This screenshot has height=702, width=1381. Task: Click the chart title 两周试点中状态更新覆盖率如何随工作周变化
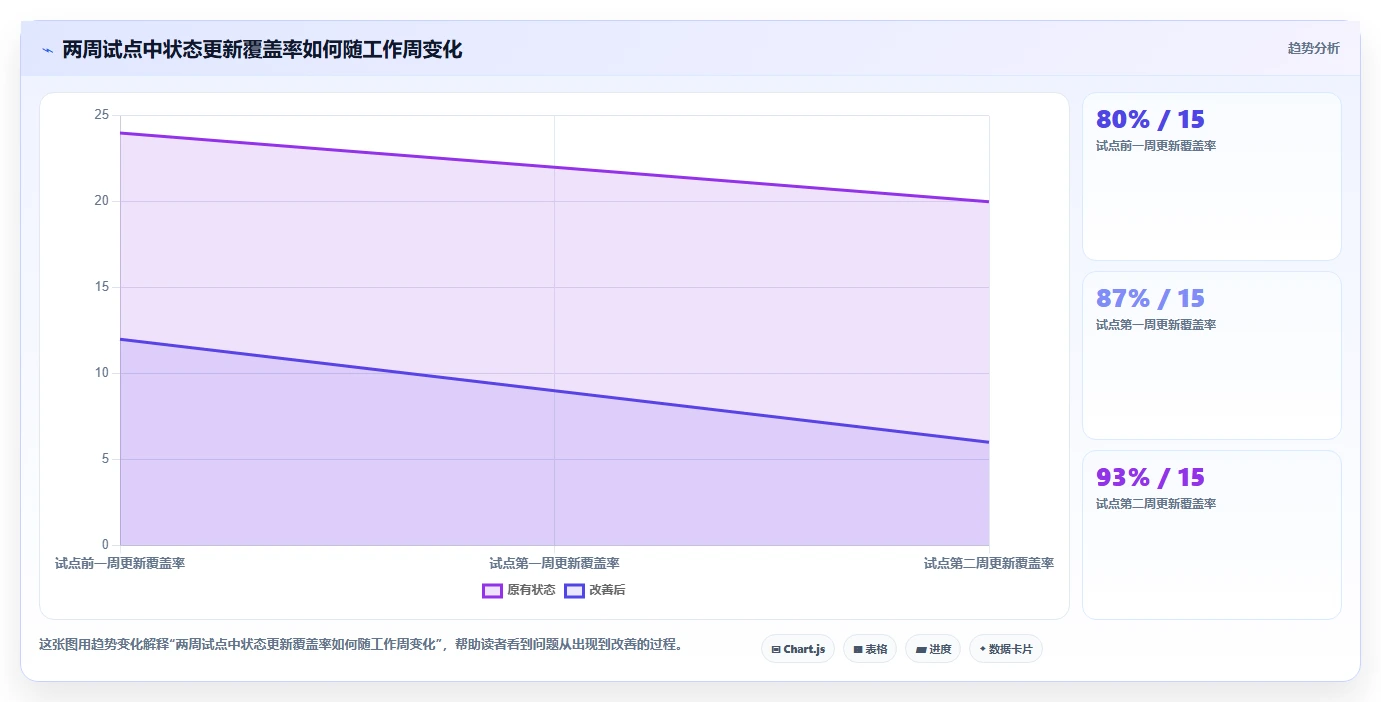pos(262,50)
